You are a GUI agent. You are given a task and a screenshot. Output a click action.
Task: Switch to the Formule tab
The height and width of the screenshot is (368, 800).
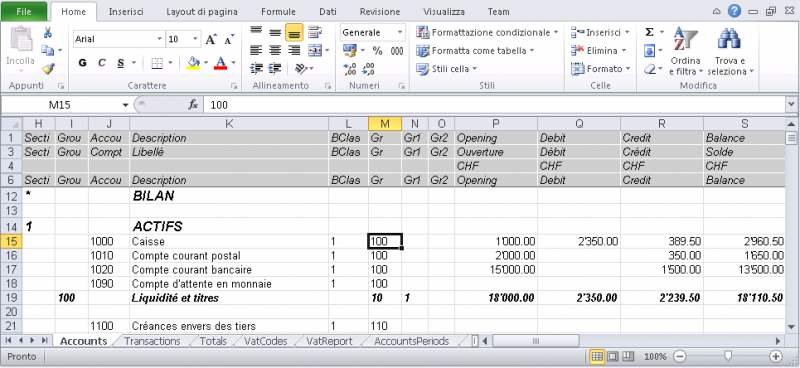coord(279,11)
